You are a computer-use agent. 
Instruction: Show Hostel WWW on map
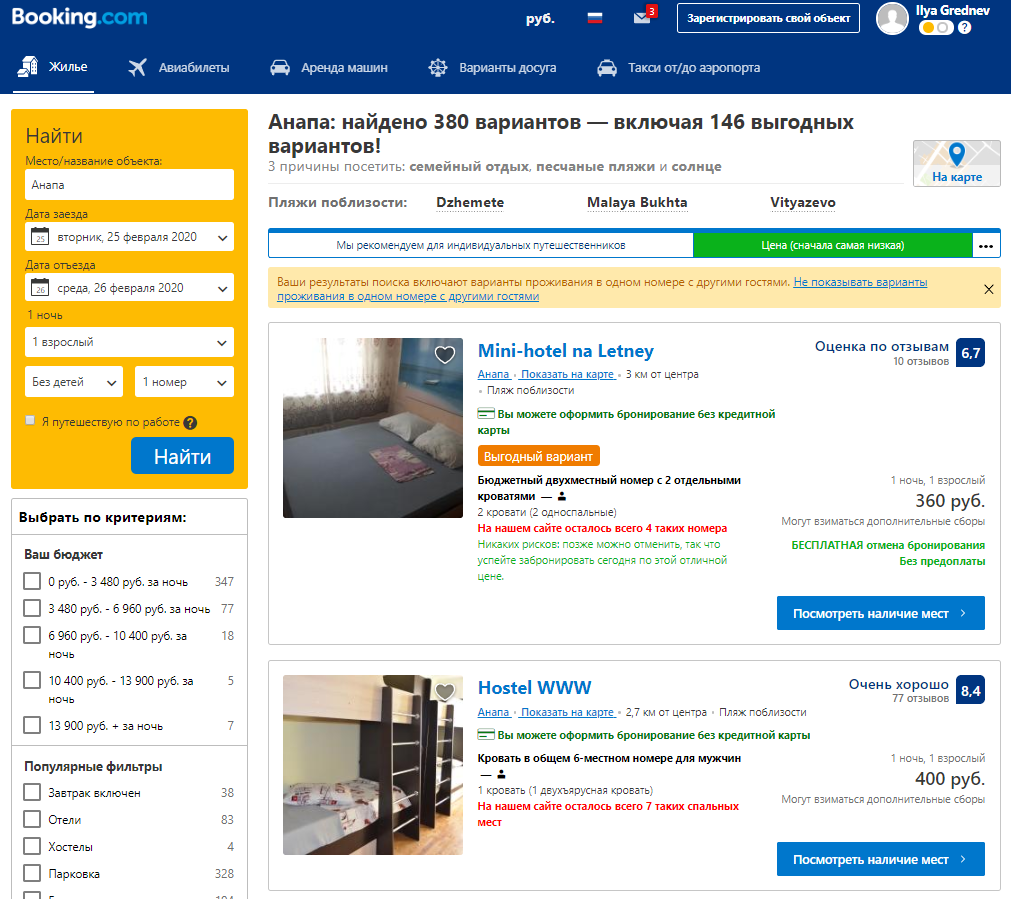coord(567,712)
